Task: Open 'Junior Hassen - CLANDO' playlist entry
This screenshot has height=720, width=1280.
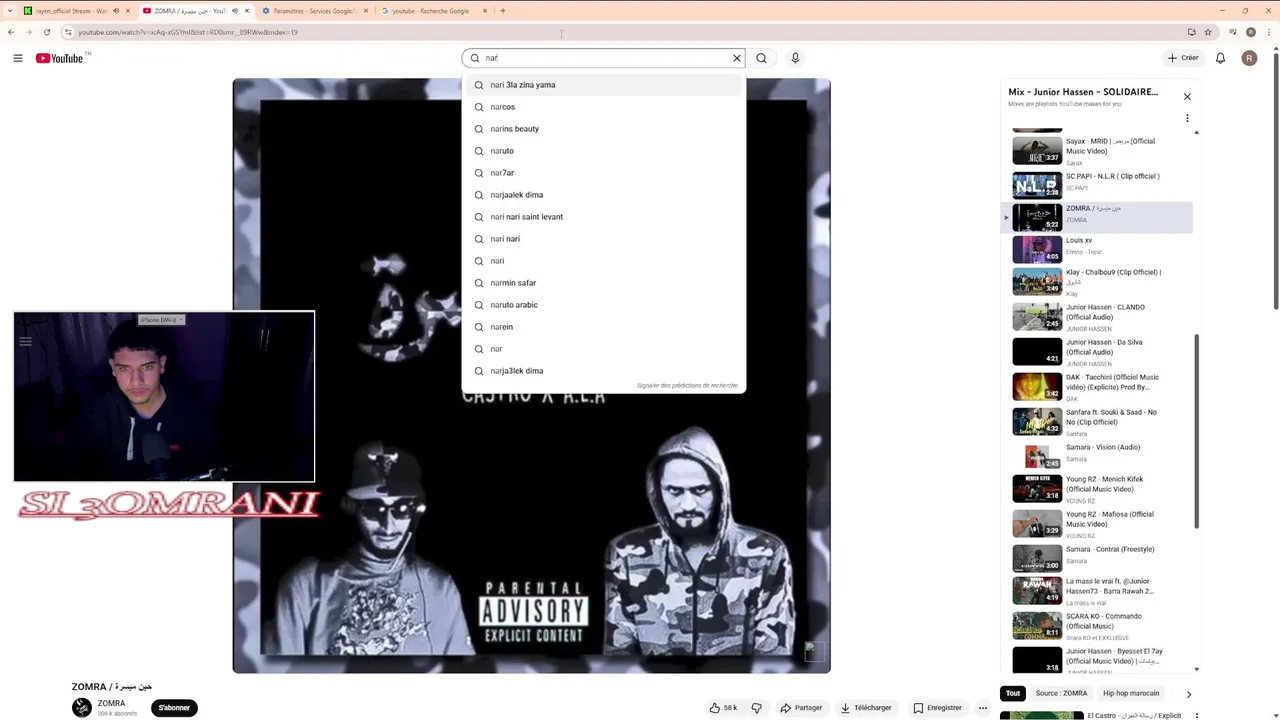Action: (1097, 317)
